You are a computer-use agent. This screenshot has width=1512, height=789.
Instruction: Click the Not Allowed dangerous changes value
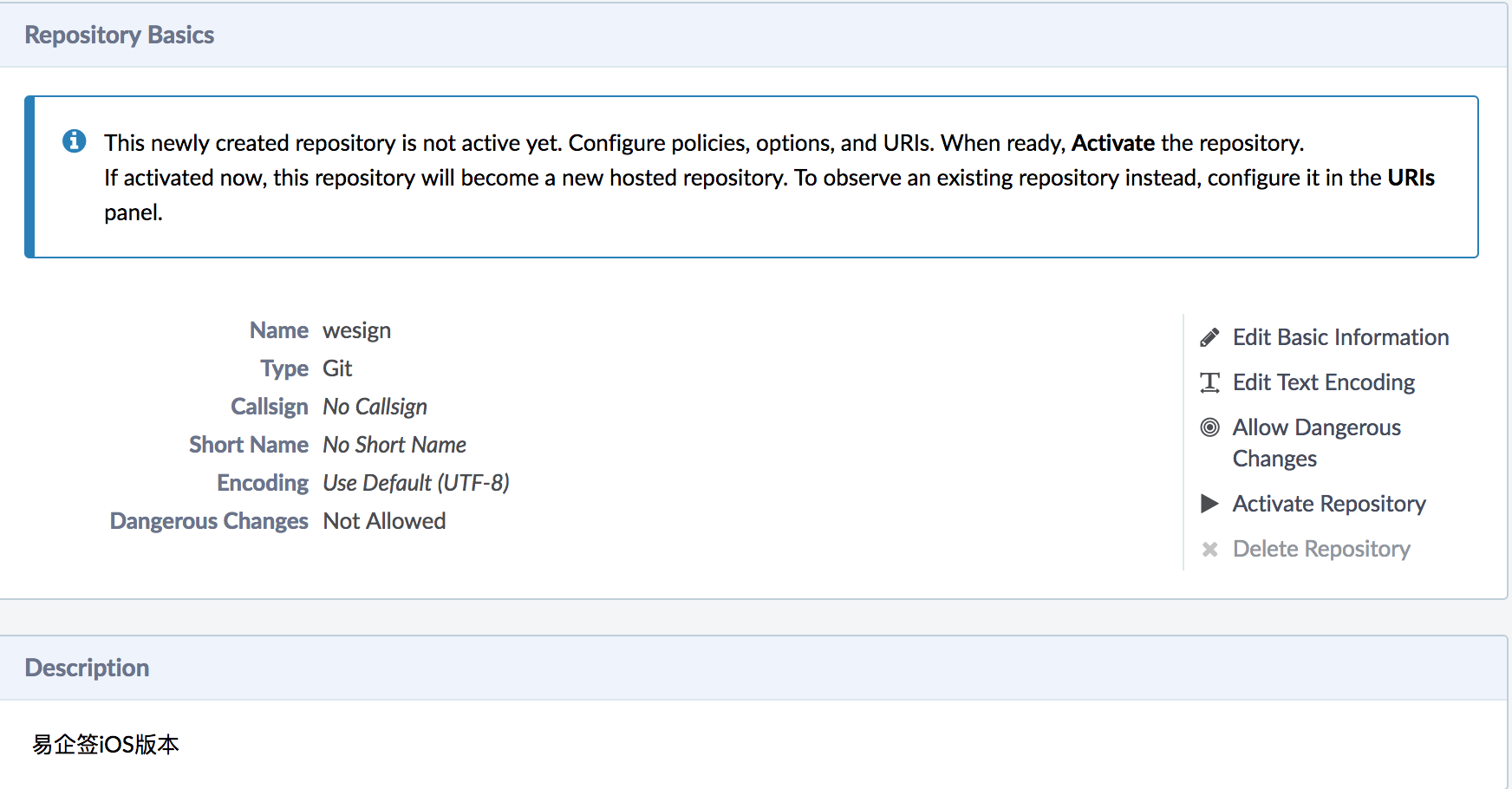pyautogui.click(x=384, y=521)
